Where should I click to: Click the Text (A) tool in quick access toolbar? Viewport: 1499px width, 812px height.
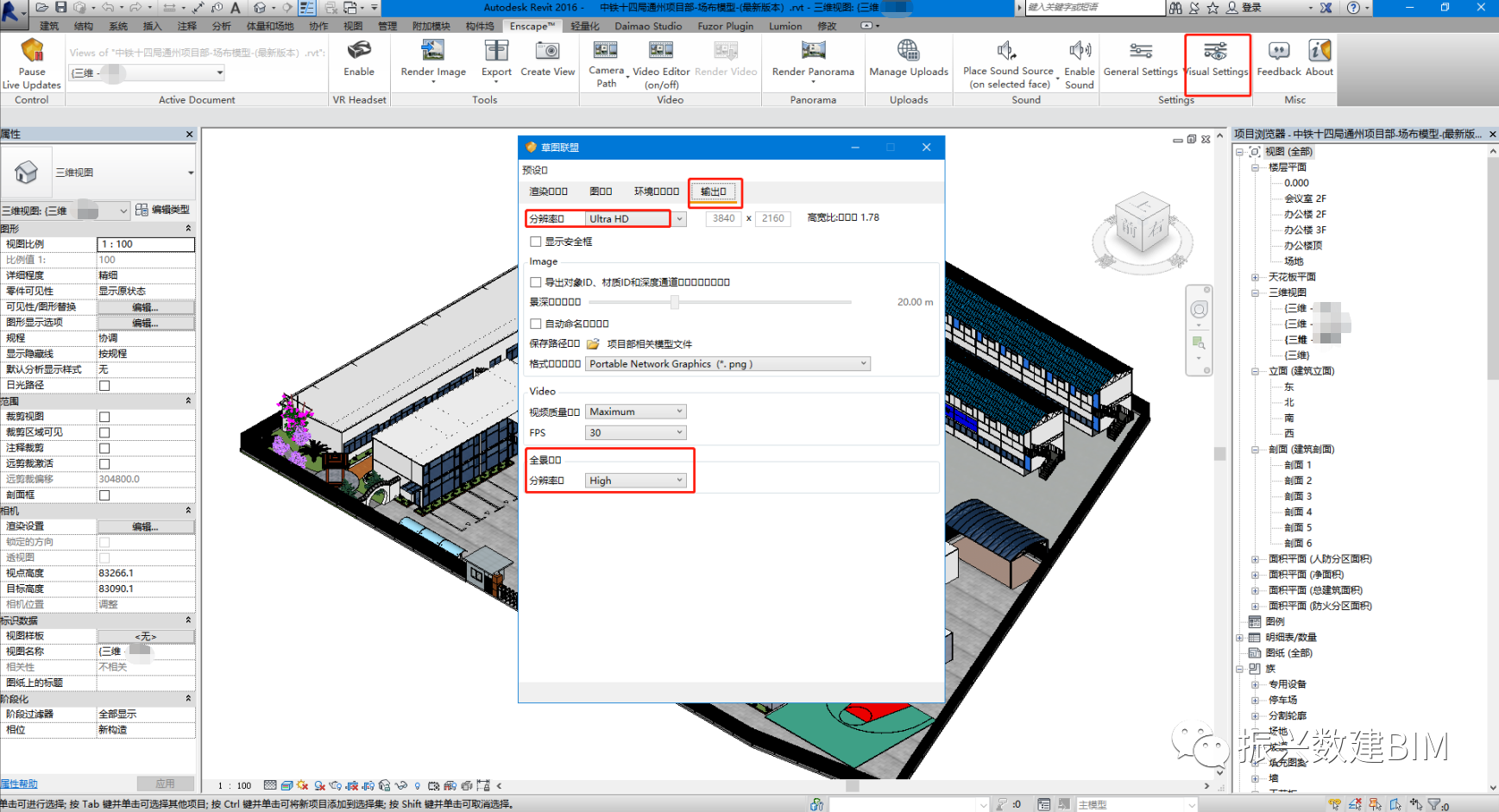[x=236, y=8]
